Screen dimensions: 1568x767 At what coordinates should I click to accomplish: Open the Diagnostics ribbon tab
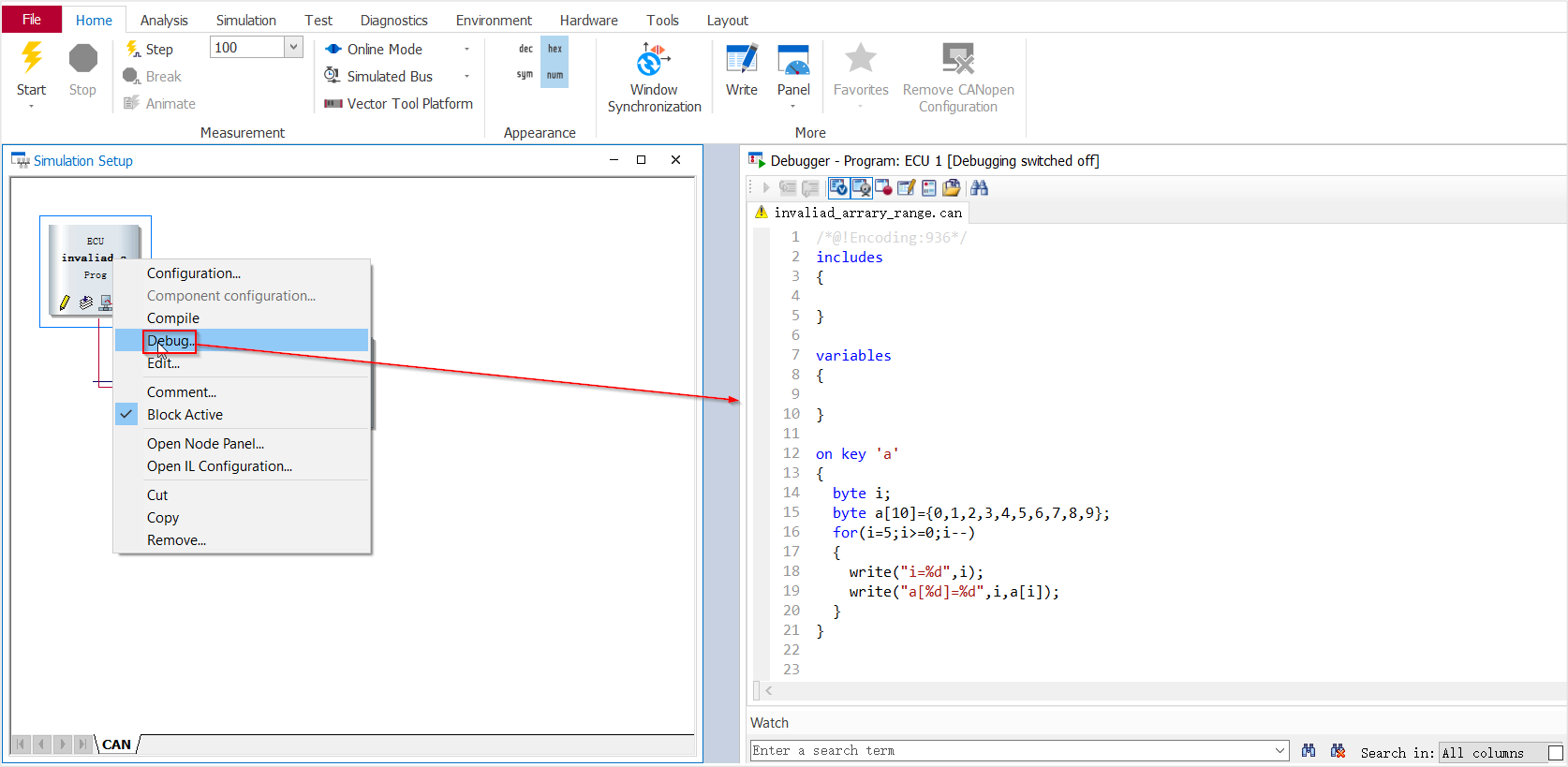[x=393, y=20]
